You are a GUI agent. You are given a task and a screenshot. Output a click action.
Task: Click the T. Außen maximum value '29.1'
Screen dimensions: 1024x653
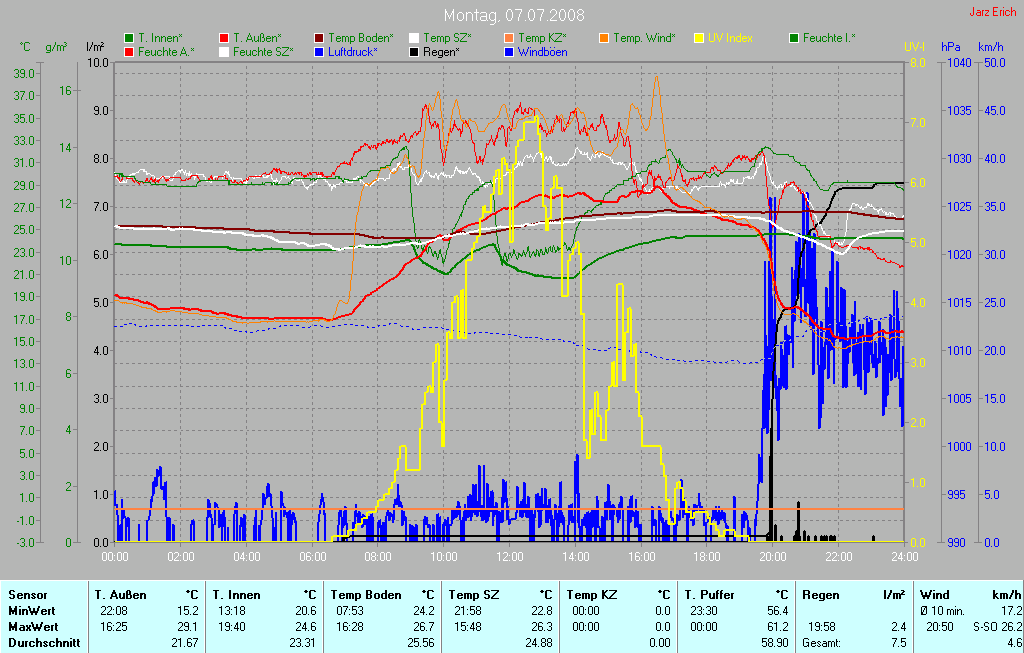coord(187,627)
